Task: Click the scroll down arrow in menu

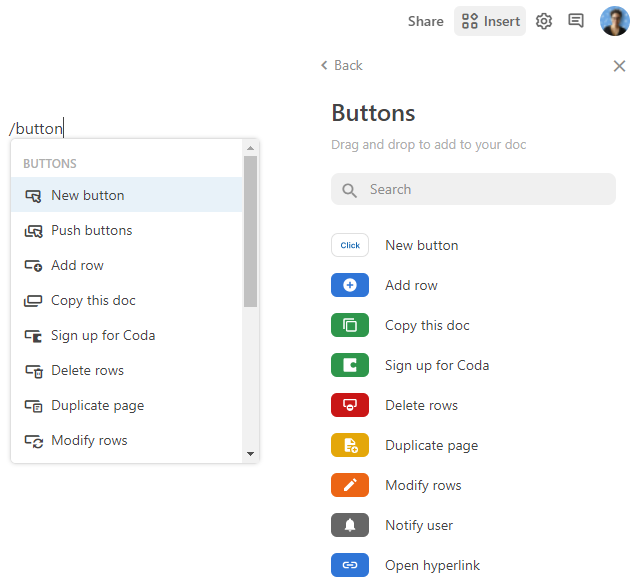Action: (250, 454)
